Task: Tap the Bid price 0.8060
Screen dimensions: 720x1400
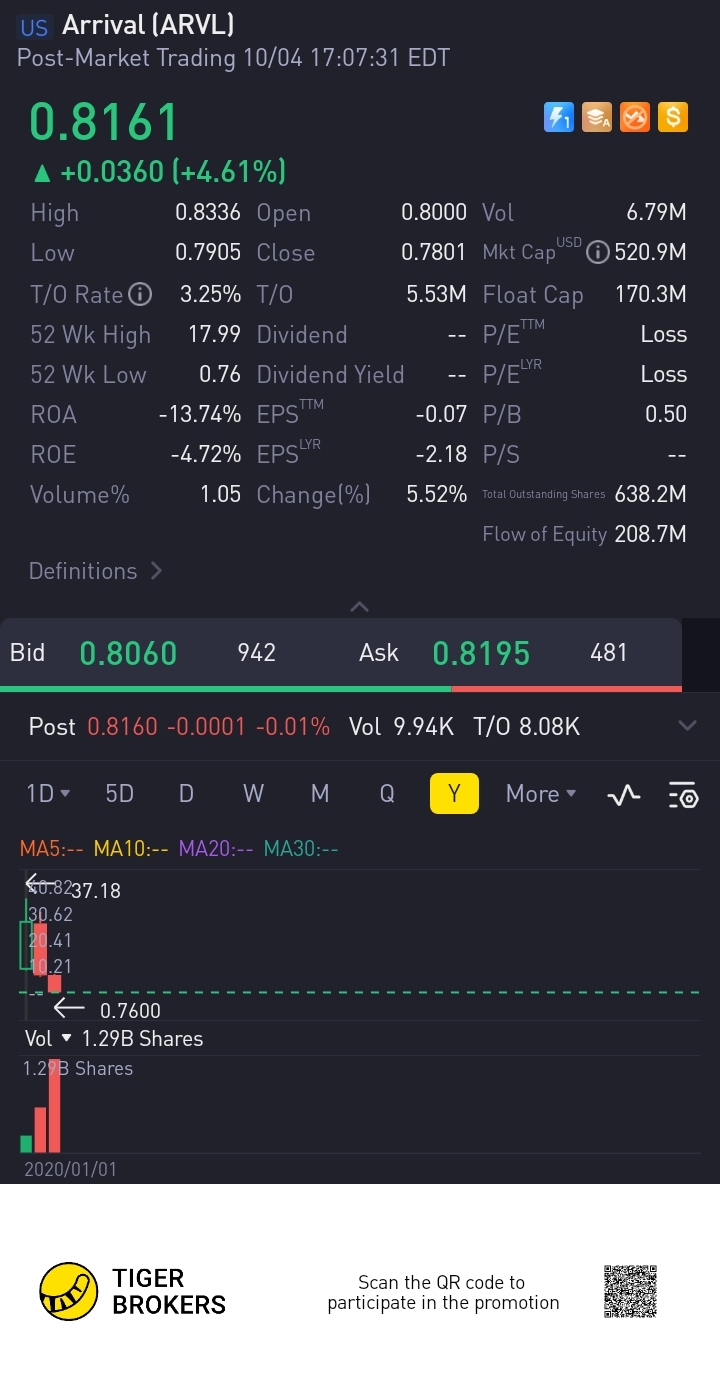Action: pyautogui.click(x=128, y=653)
